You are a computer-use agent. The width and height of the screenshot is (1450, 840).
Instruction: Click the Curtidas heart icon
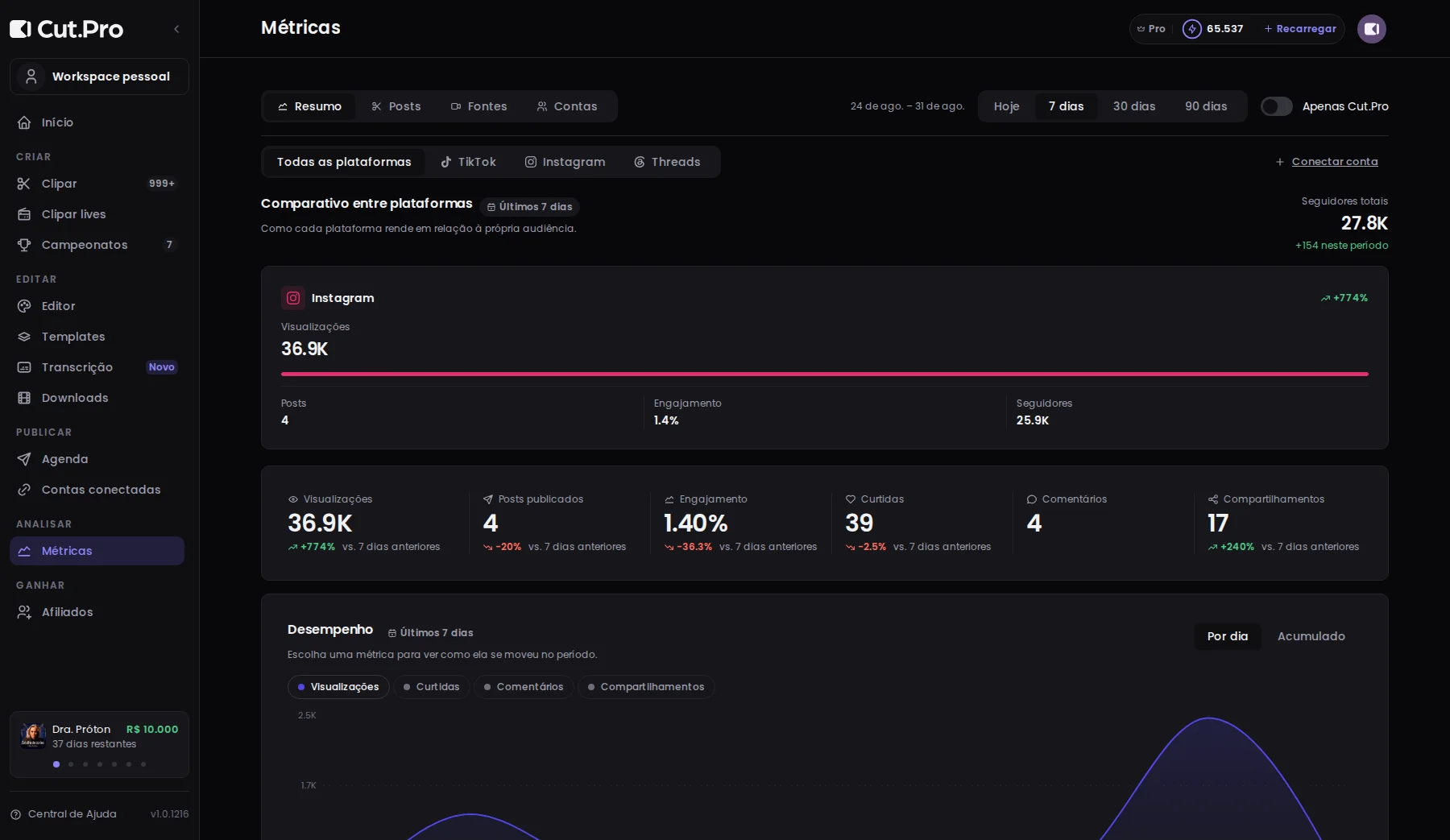(851, 499)
